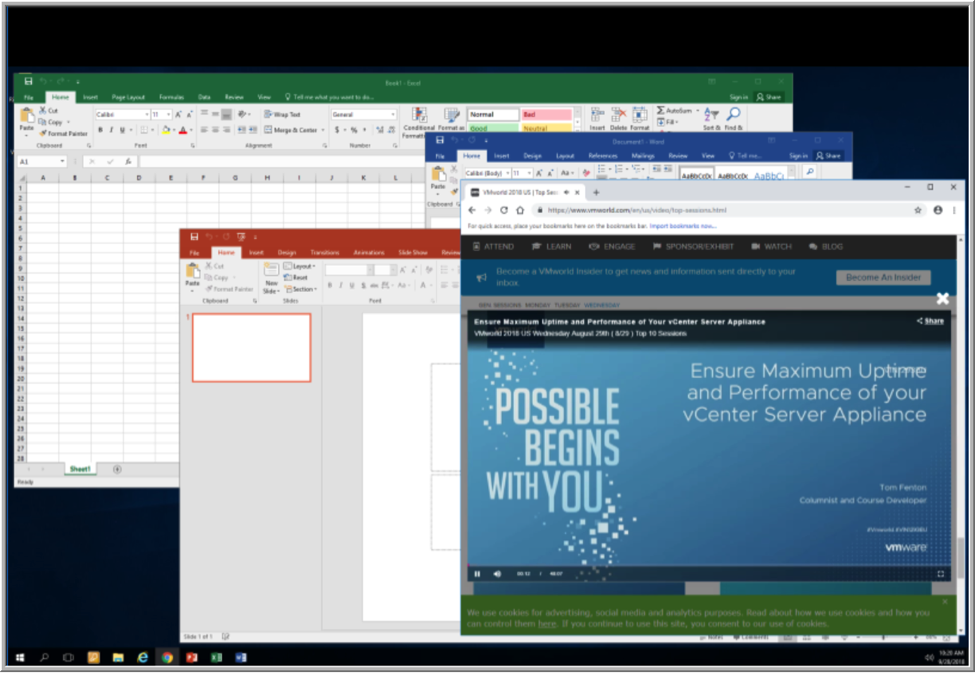Click Cut in the Excel clipboard group
975x673 pixels.
tap(49, 111)
